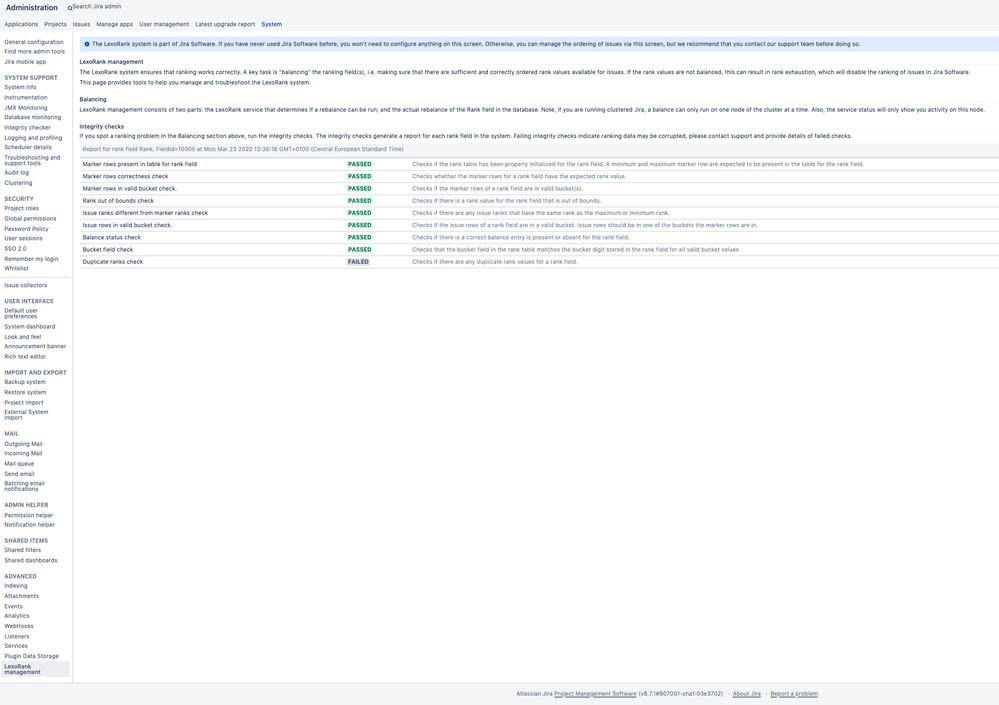This screenshot has width=999, height=705.
Task: View the Mail queue
Action: [19, 464]
